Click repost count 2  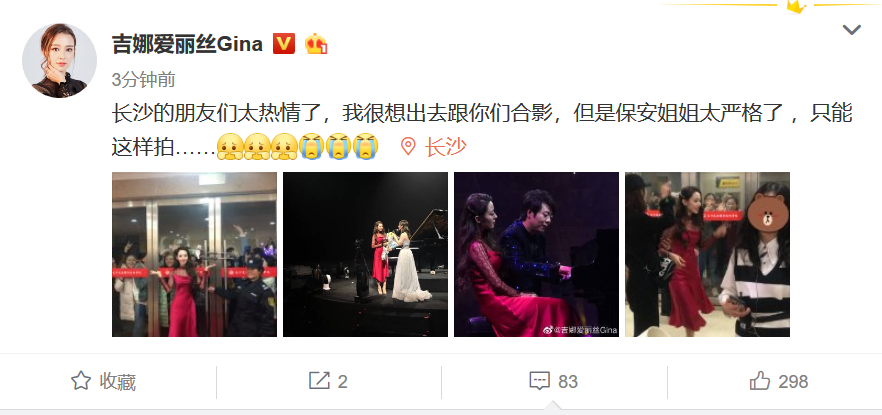click(x=343, y=382)
